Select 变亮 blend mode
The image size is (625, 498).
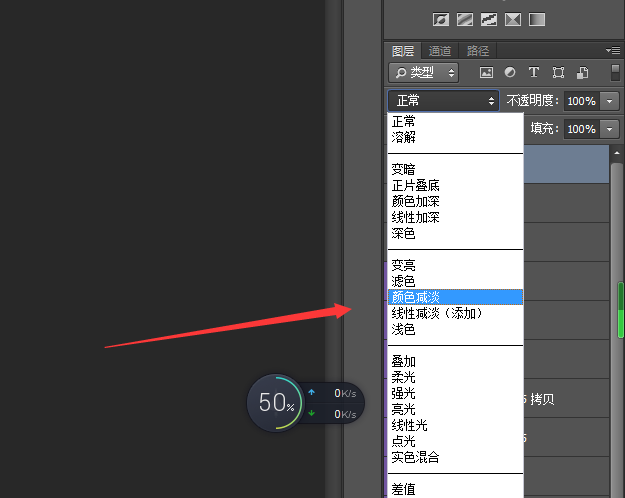pyautogui.click(x=455, y=265)
